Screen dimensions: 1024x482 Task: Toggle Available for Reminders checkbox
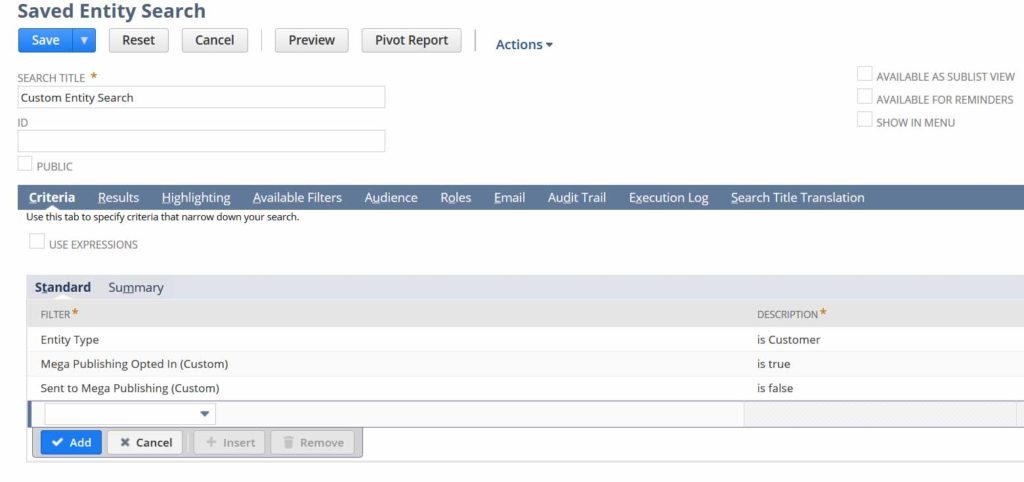865,98
